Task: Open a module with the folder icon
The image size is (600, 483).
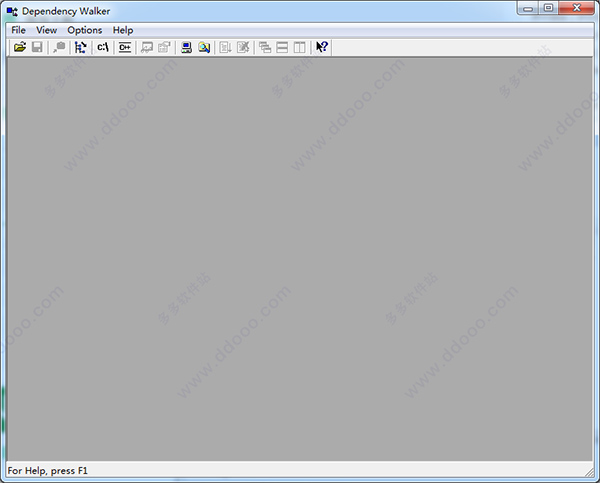Action: pyautogui.click(x=20, y=47)
